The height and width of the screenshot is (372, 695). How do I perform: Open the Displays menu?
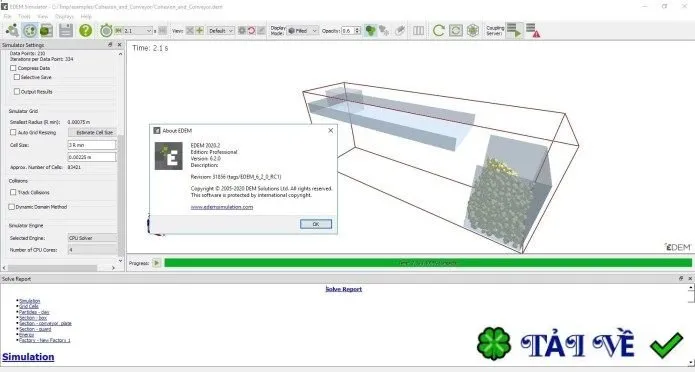click(x=64, y=16)
